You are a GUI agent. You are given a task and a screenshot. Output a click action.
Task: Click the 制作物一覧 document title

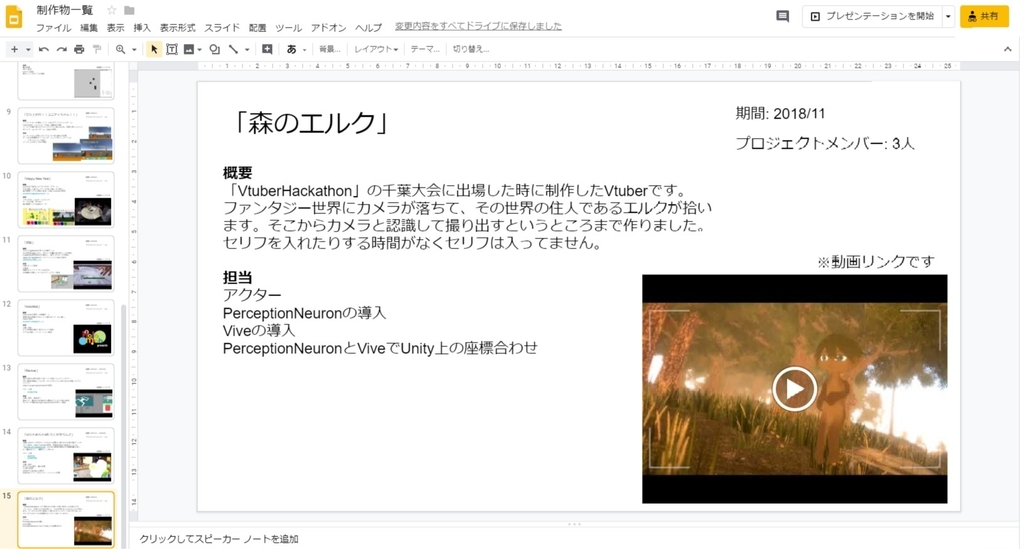coord(65,10)
